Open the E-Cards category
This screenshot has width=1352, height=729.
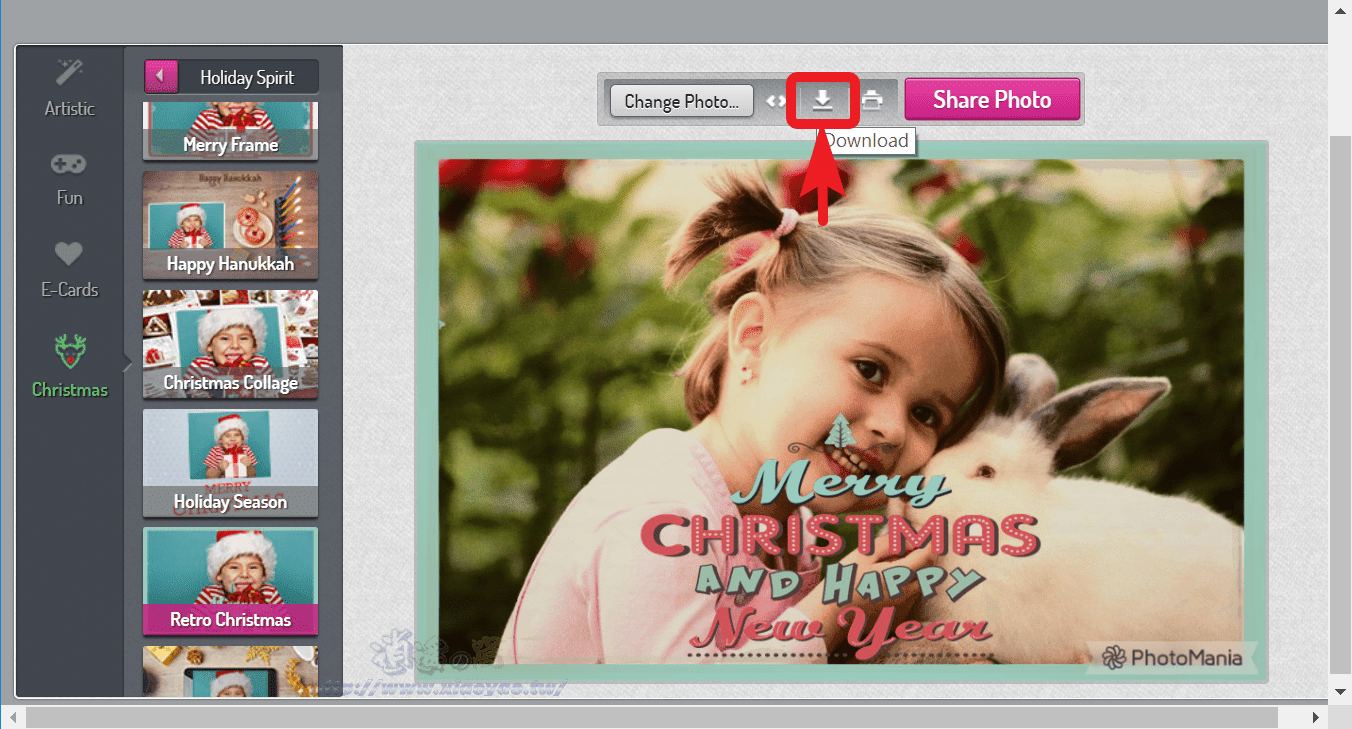click(69, 270)
